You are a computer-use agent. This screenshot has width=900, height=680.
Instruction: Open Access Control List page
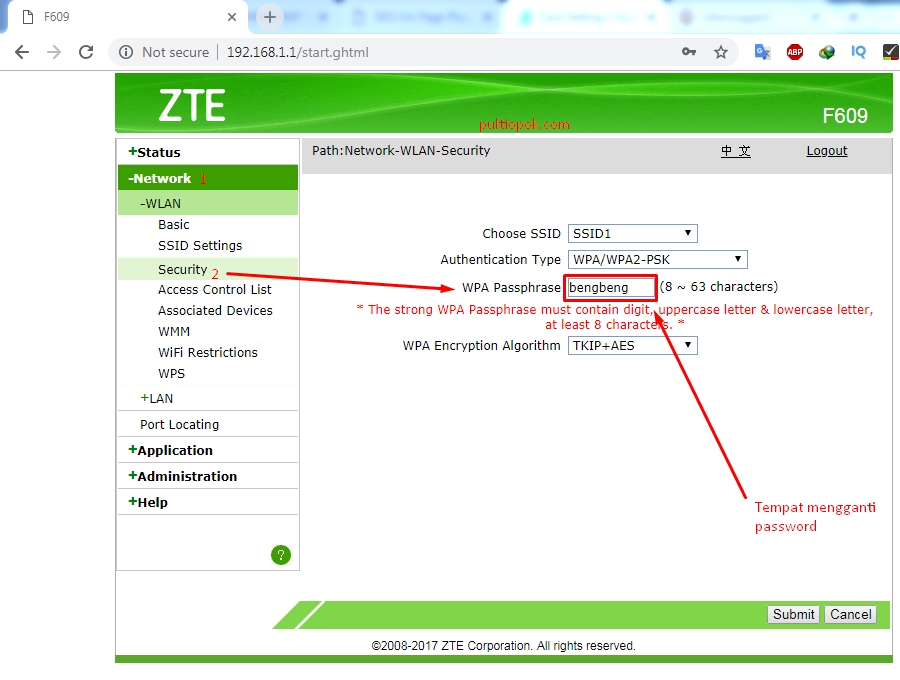click(x=215, y=290)
